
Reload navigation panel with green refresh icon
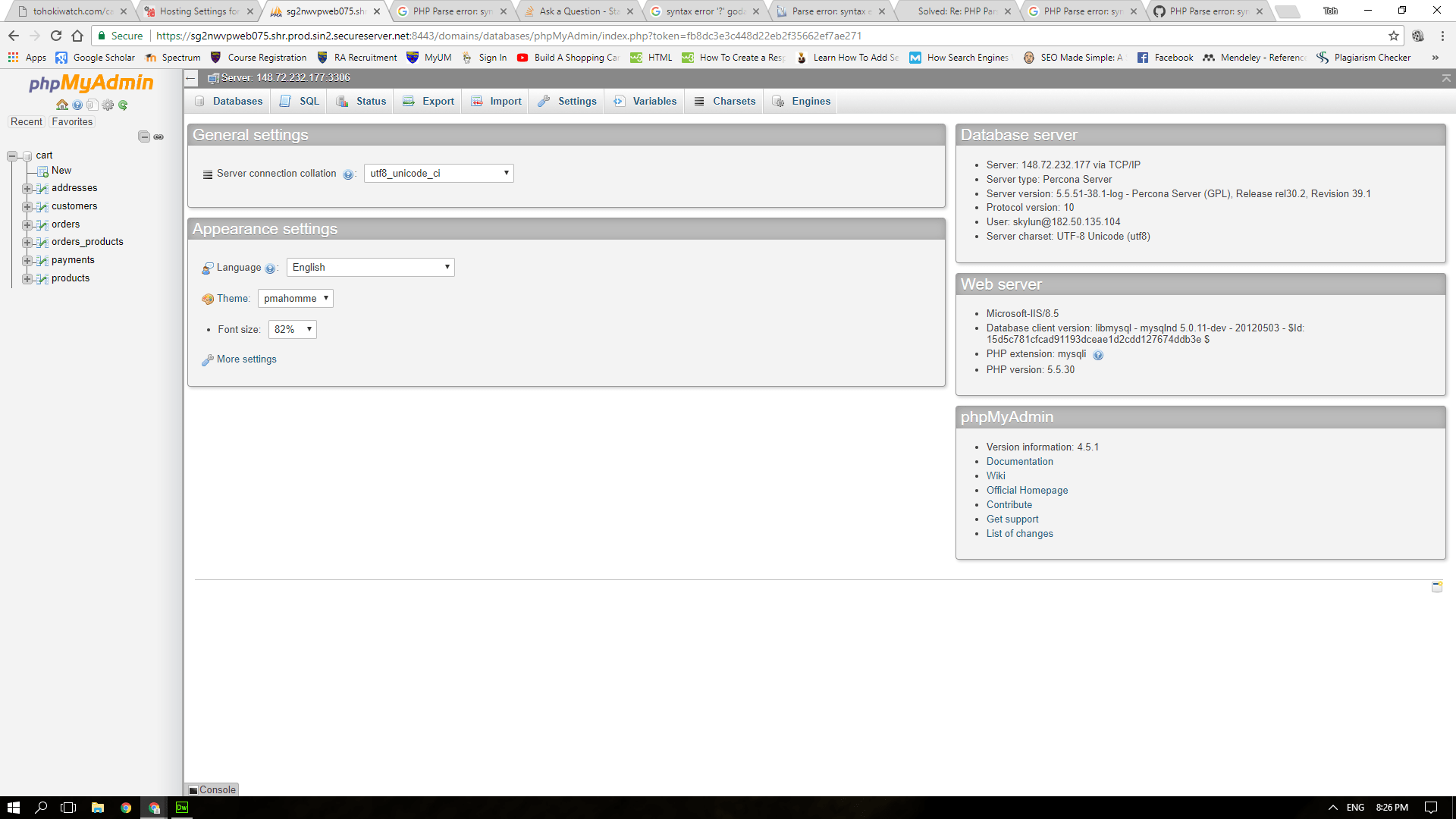click(x=123, y=105)
